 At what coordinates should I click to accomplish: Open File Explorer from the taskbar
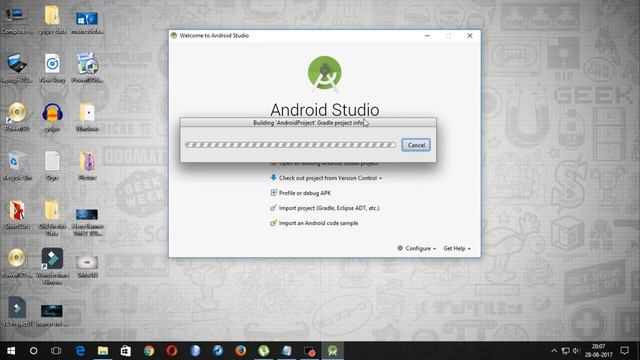coord(103,351)
